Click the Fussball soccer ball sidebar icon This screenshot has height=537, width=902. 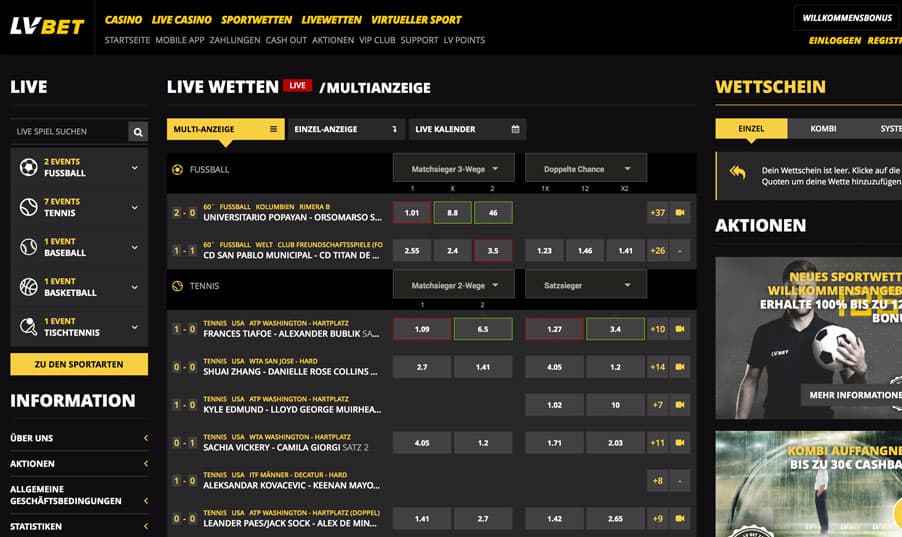(28, 167)
